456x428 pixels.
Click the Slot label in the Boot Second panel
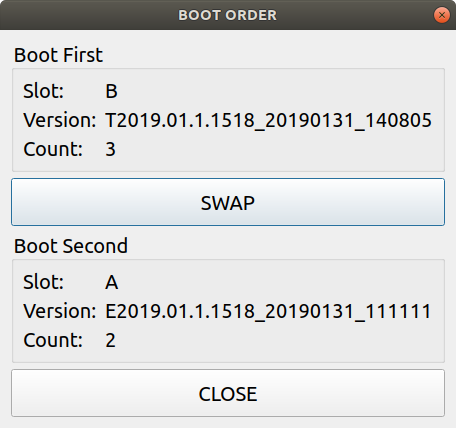pos(43,282)
